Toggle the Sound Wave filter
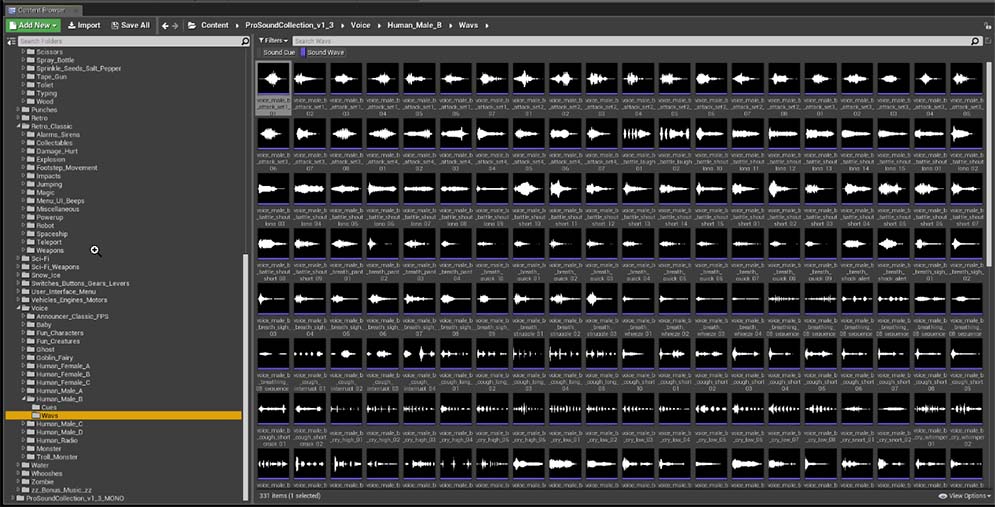Image resolution: width=995 pixels, height=507 pixels. click(x=323, y=53)
